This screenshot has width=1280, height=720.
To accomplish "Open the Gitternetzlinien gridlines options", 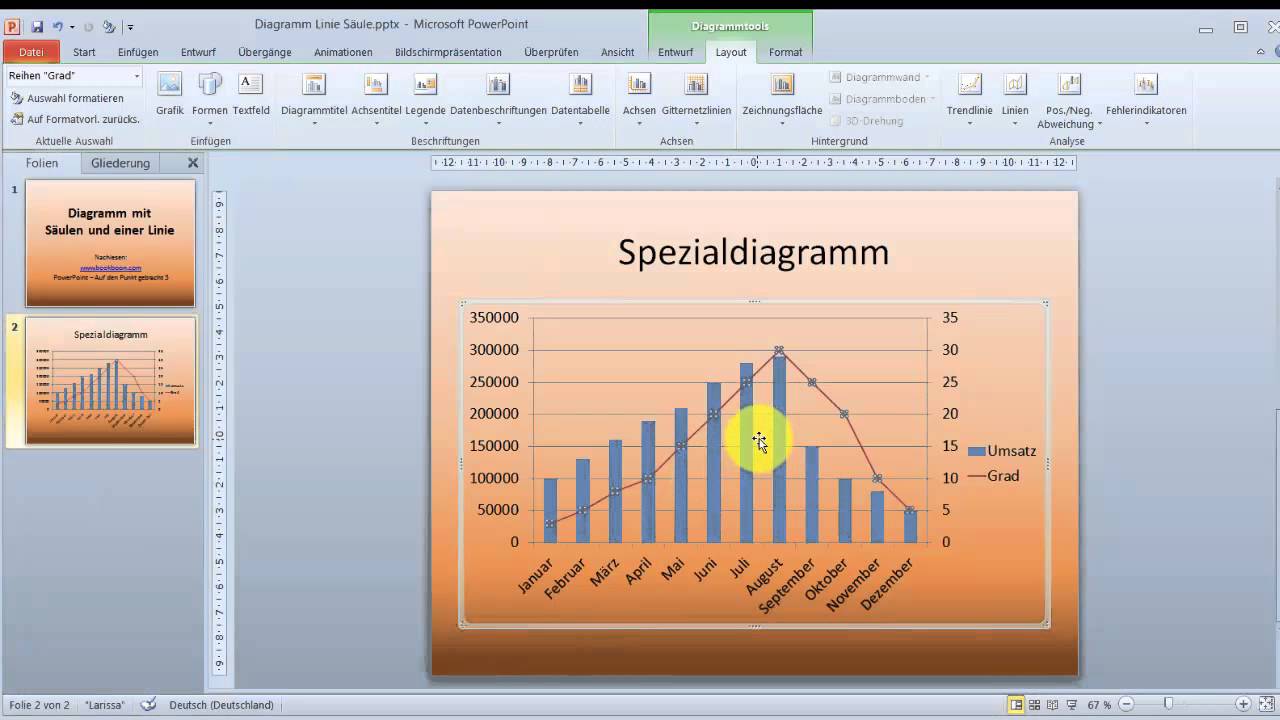I will (x=696, y=100).
